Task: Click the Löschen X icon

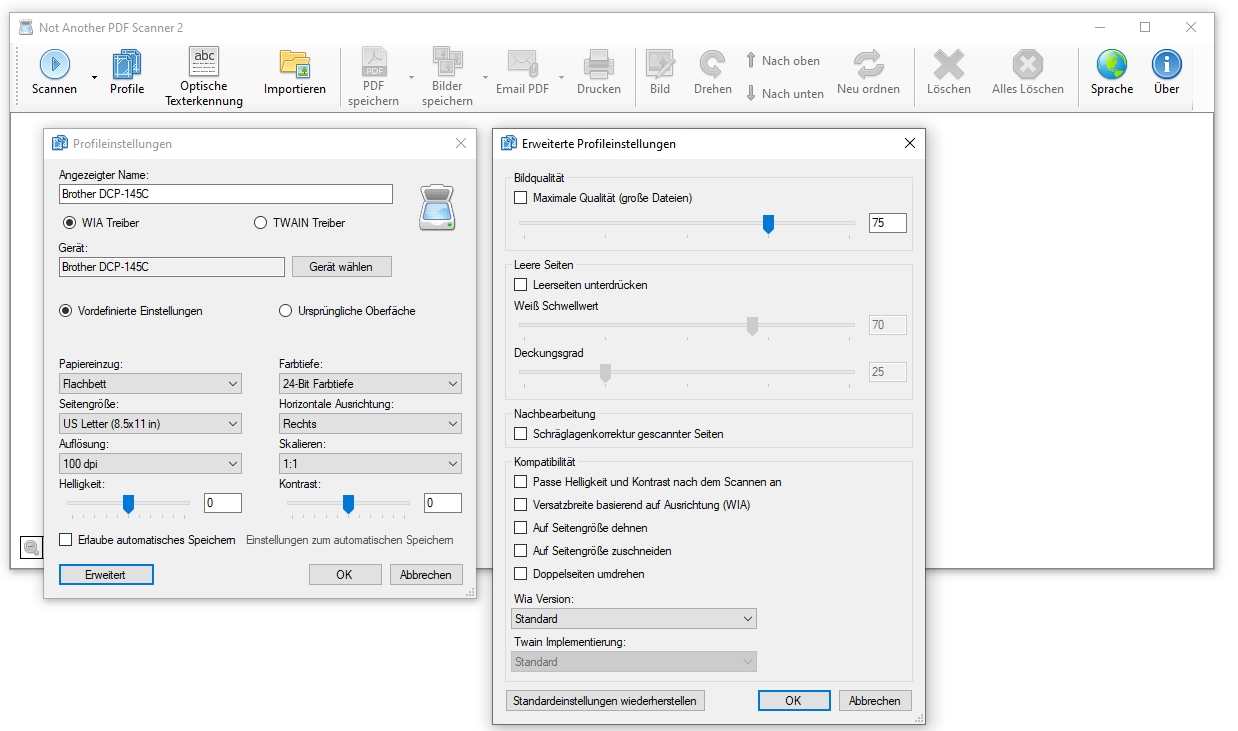Action: click(949, 64)
